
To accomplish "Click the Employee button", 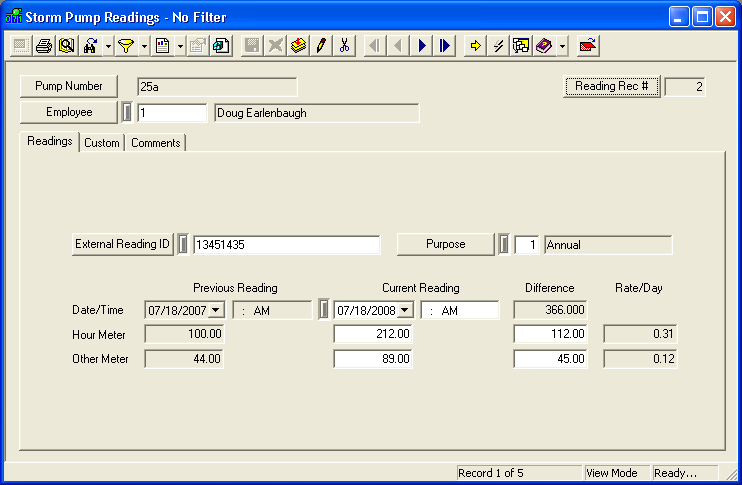I will tap(69, 112).
